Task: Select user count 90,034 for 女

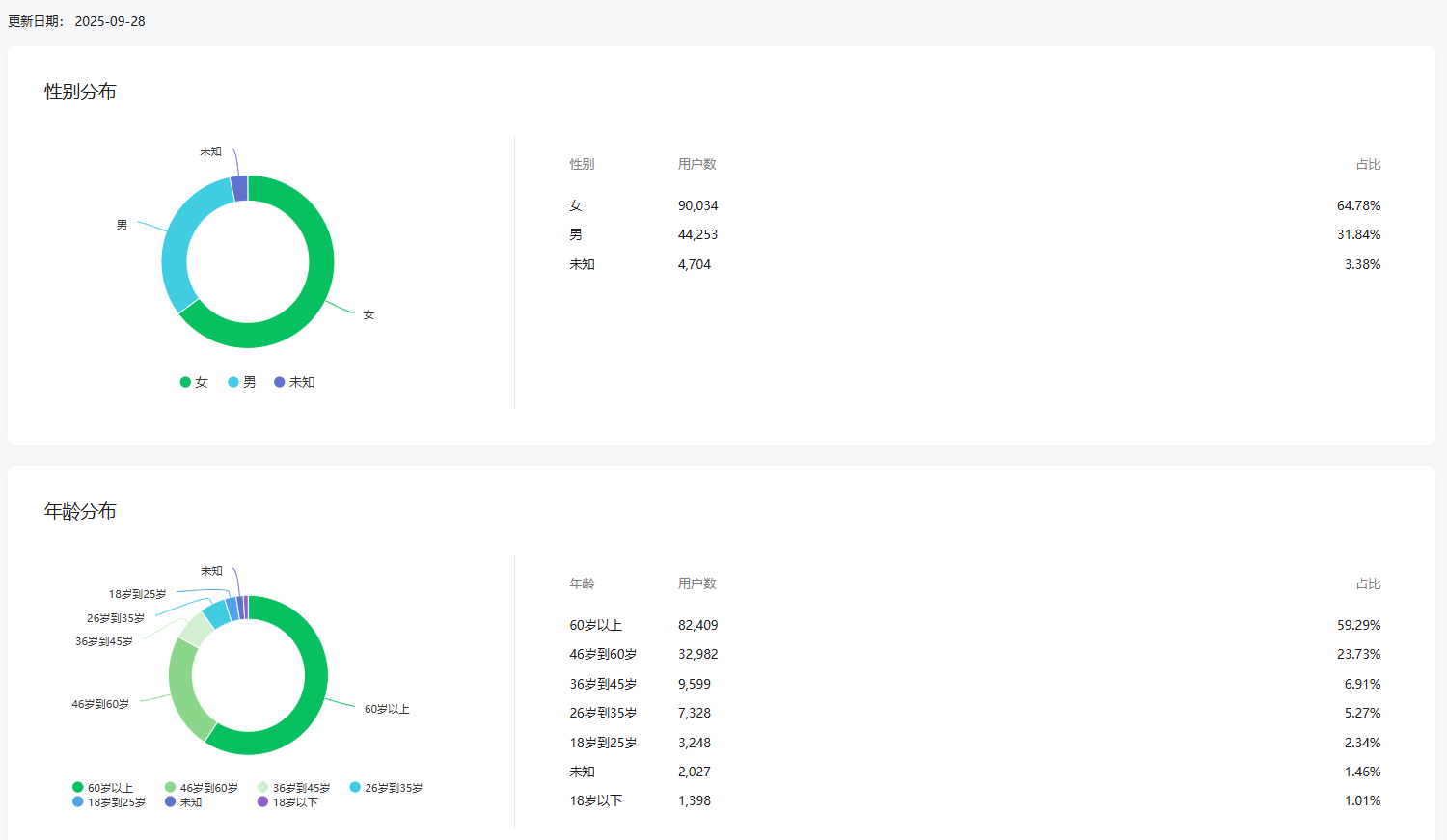Action: point(697,205)
